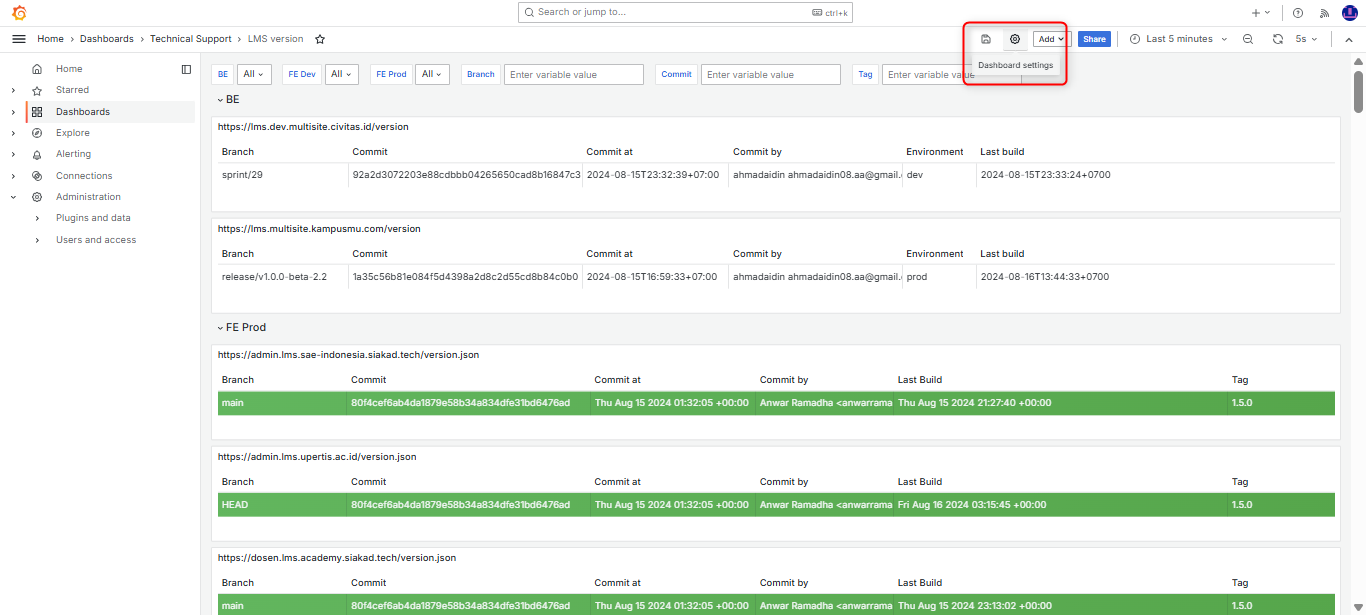The image size is (1366, 615).
Task: Click the zoom out time range icon
Action: (1248, 39)
